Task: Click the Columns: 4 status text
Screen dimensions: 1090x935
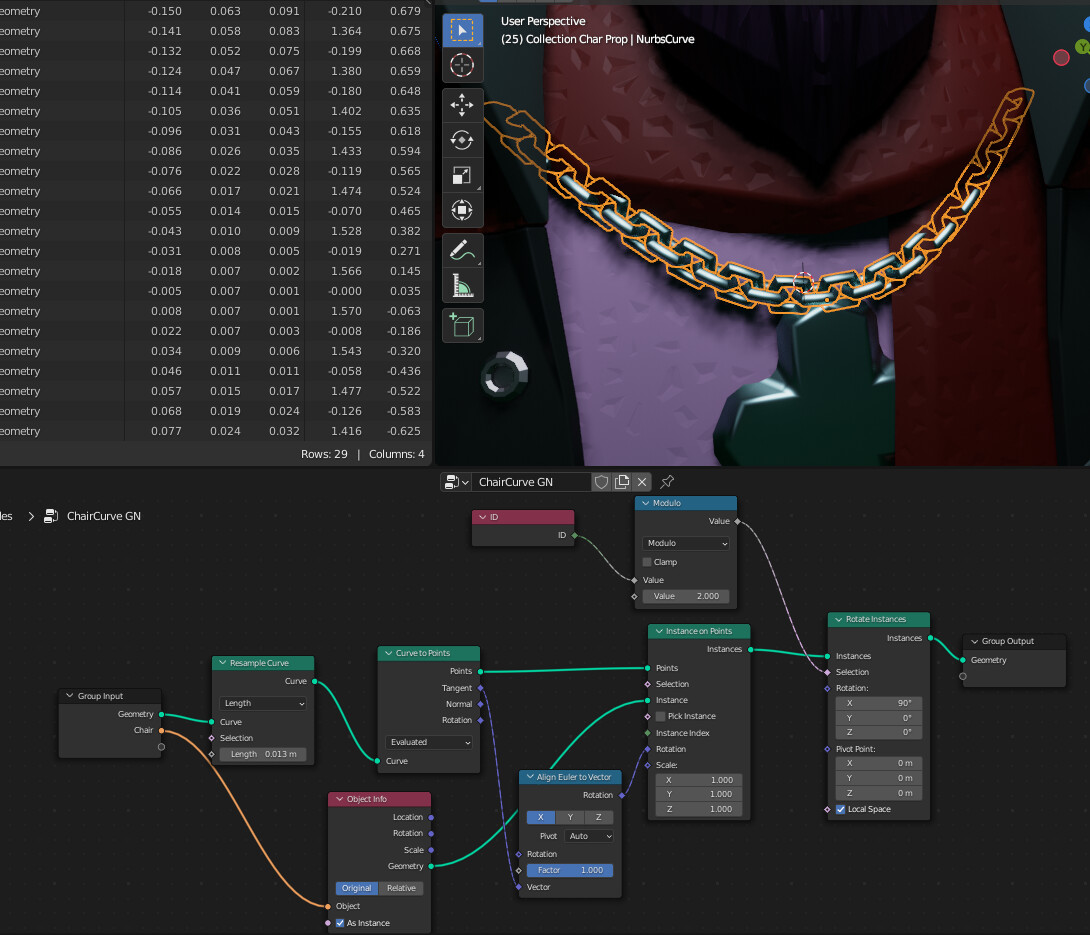Action: tap(396, 454)
